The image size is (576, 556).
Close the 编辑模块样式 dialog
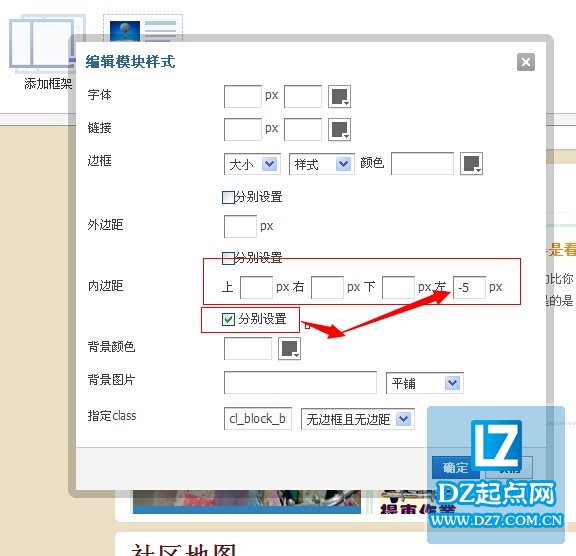[x=526, y=62]
